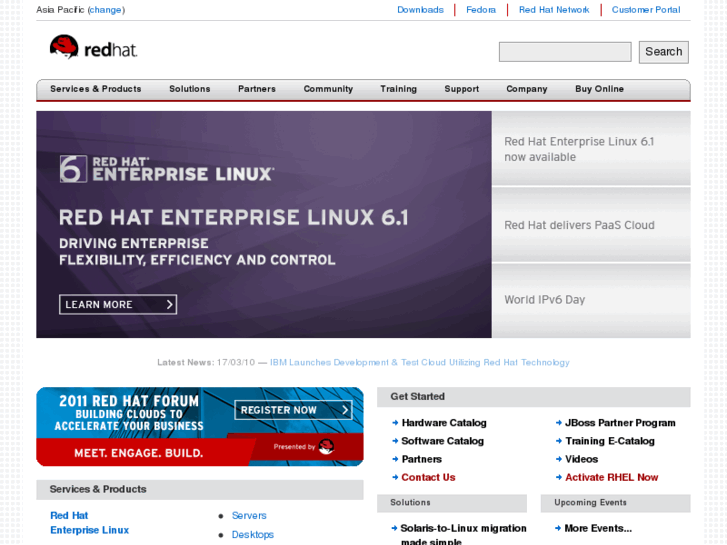Viewport: 727px width, 545px height.
Task: Click the arrow beside Activate RHEL Now
Action: [x=559, y=477]
